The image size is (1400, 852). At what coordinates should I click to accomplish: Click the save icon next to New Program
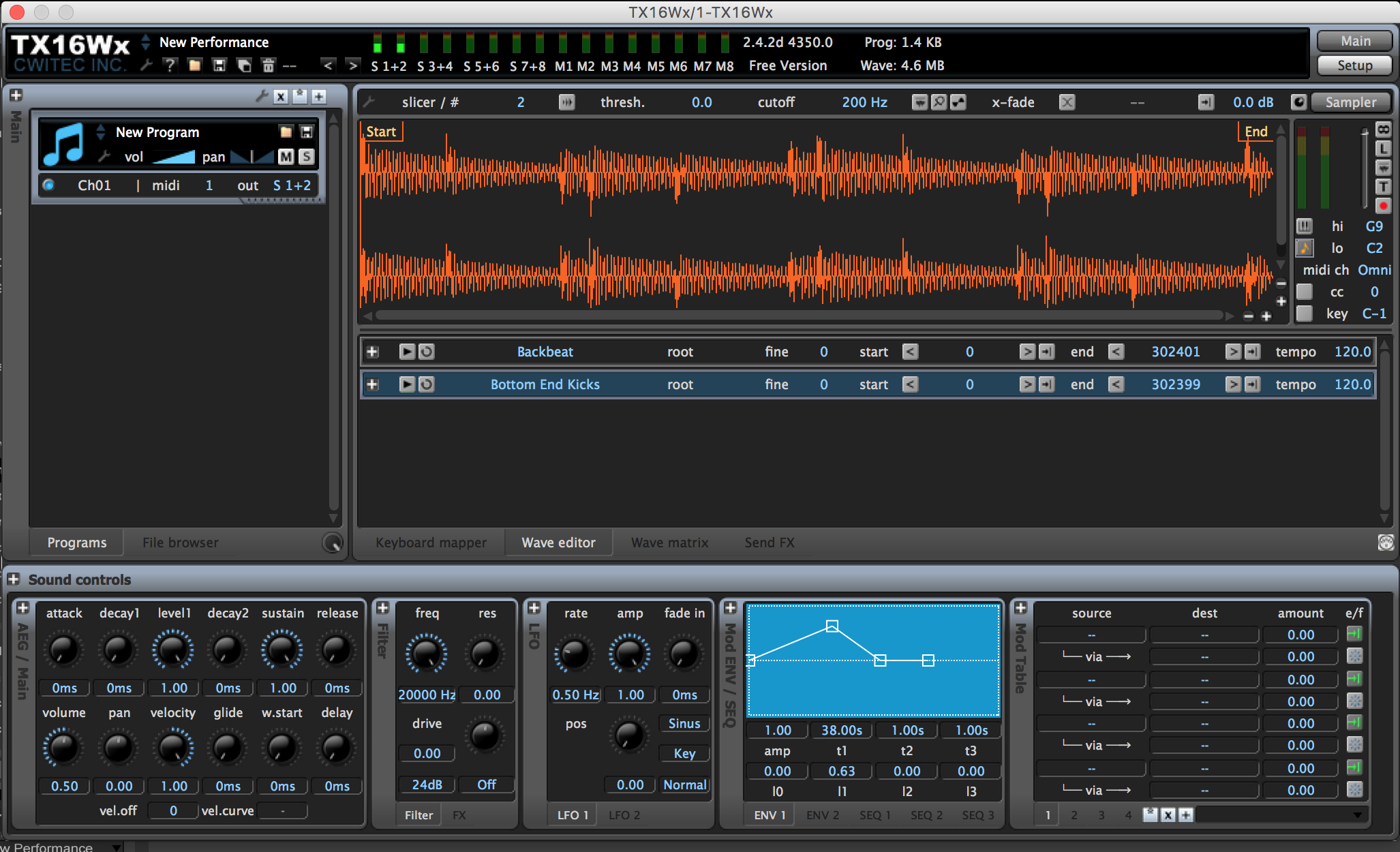306,132
